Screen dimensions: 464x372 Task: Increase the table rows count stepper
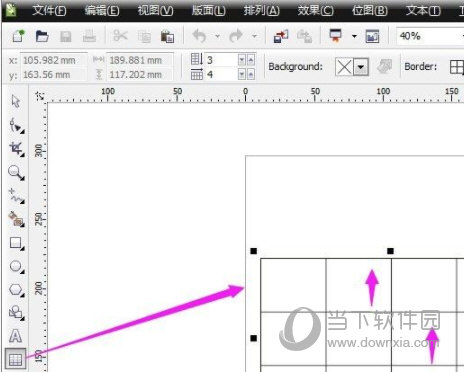coord(251,60)
